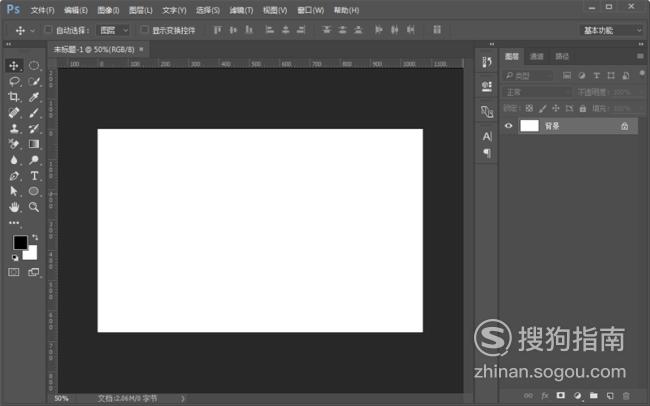This screenshot has width=650, height=406.
Task: Select the Elliptical Marquee tool
Action: pos(34,66)
